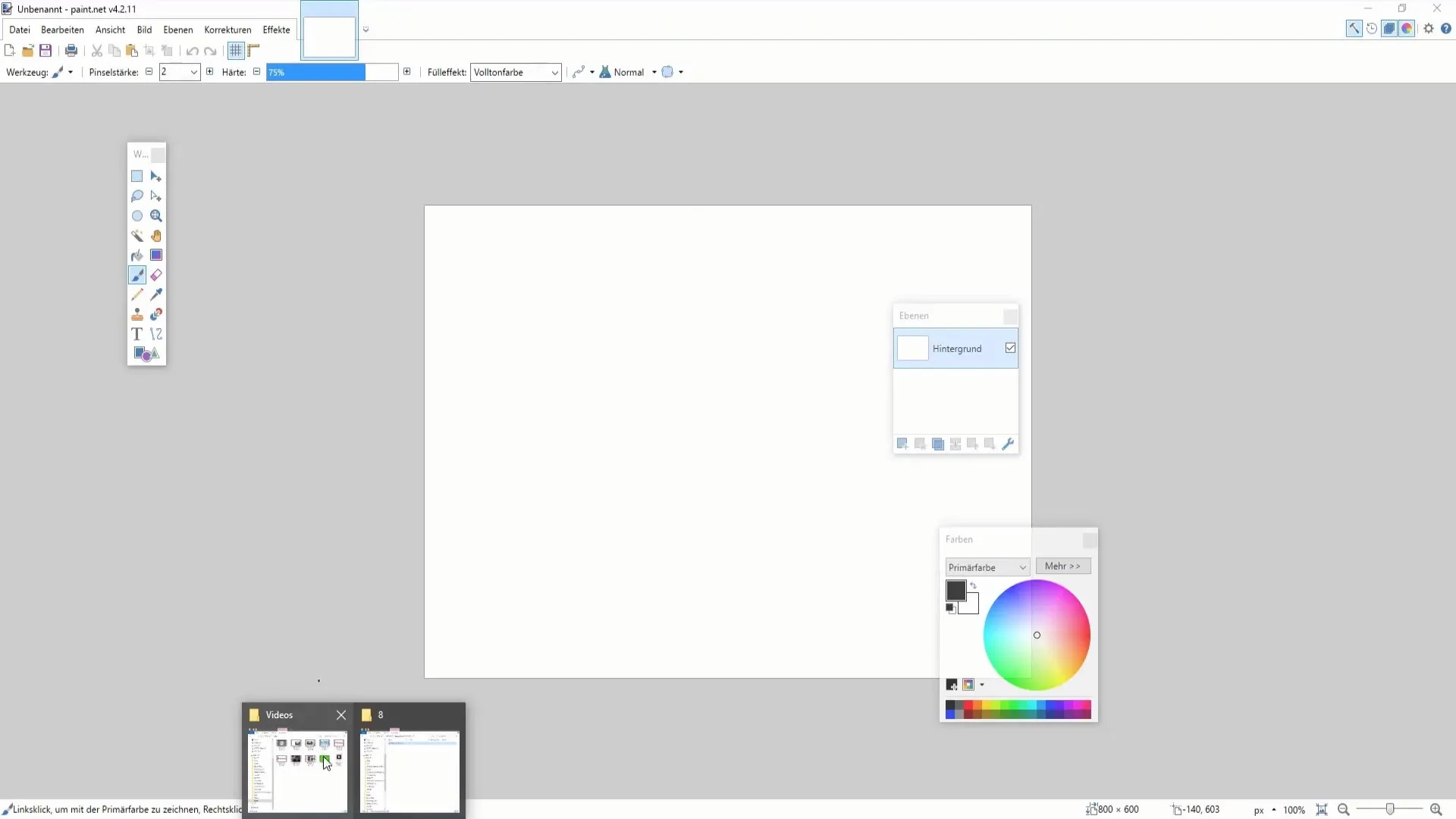Open Ansicht menu
This screenshot has height=819, width=1456.
110,29
